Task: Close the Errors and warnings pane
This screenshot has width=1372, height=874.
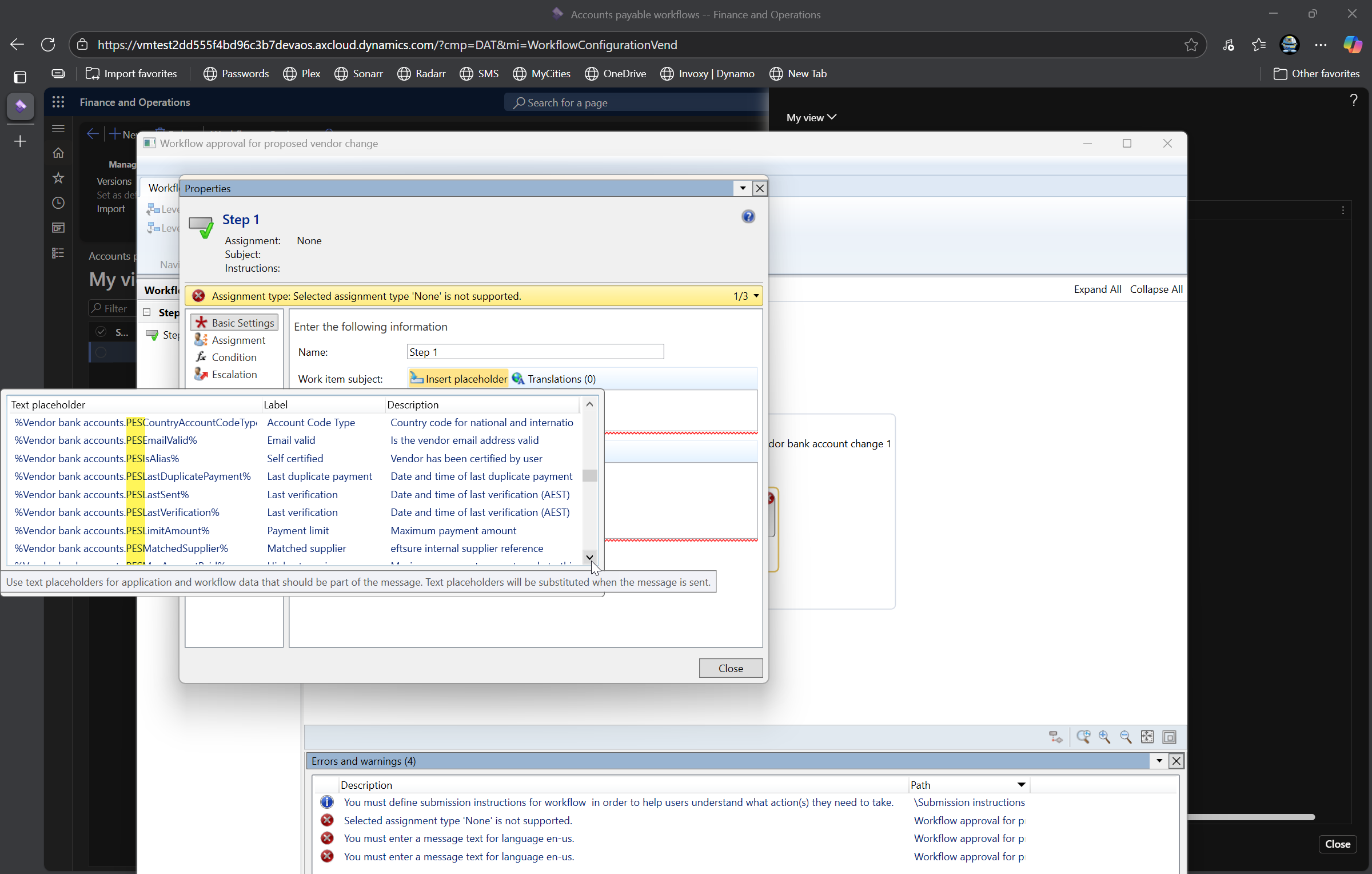Action: 1176,761
